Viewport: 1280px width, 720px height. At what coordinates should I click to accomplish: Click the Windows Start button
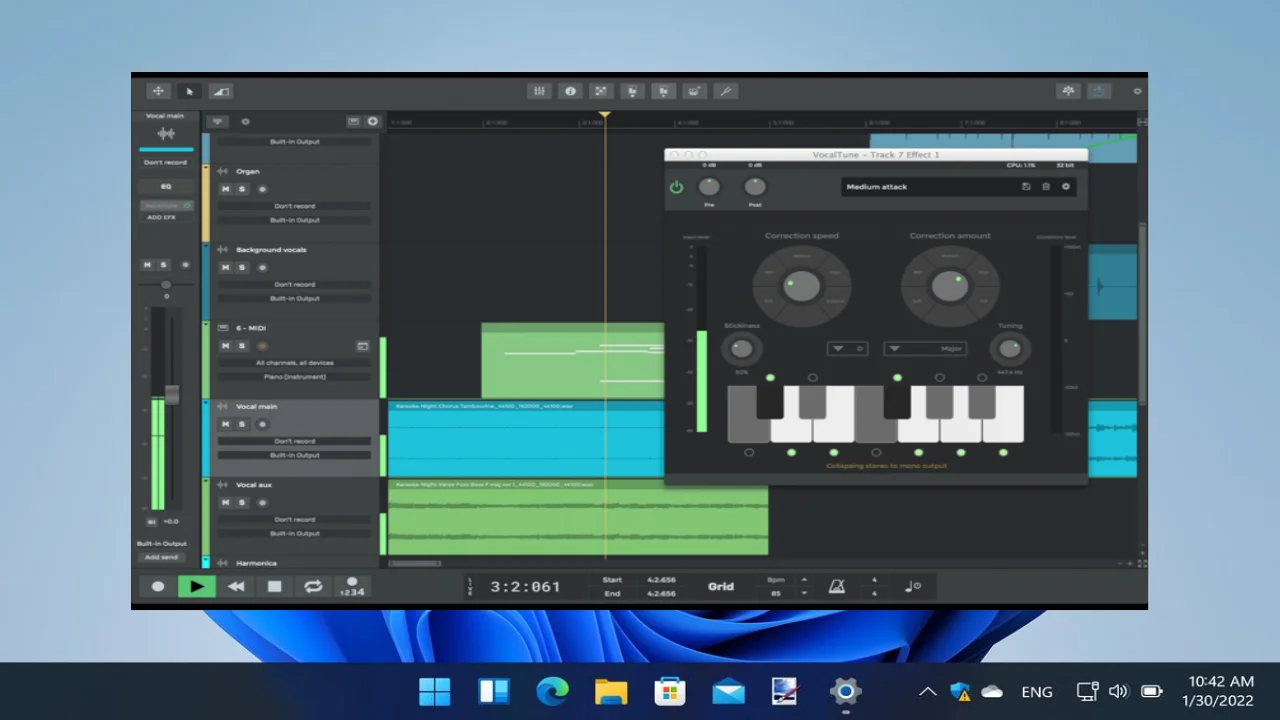435,691
